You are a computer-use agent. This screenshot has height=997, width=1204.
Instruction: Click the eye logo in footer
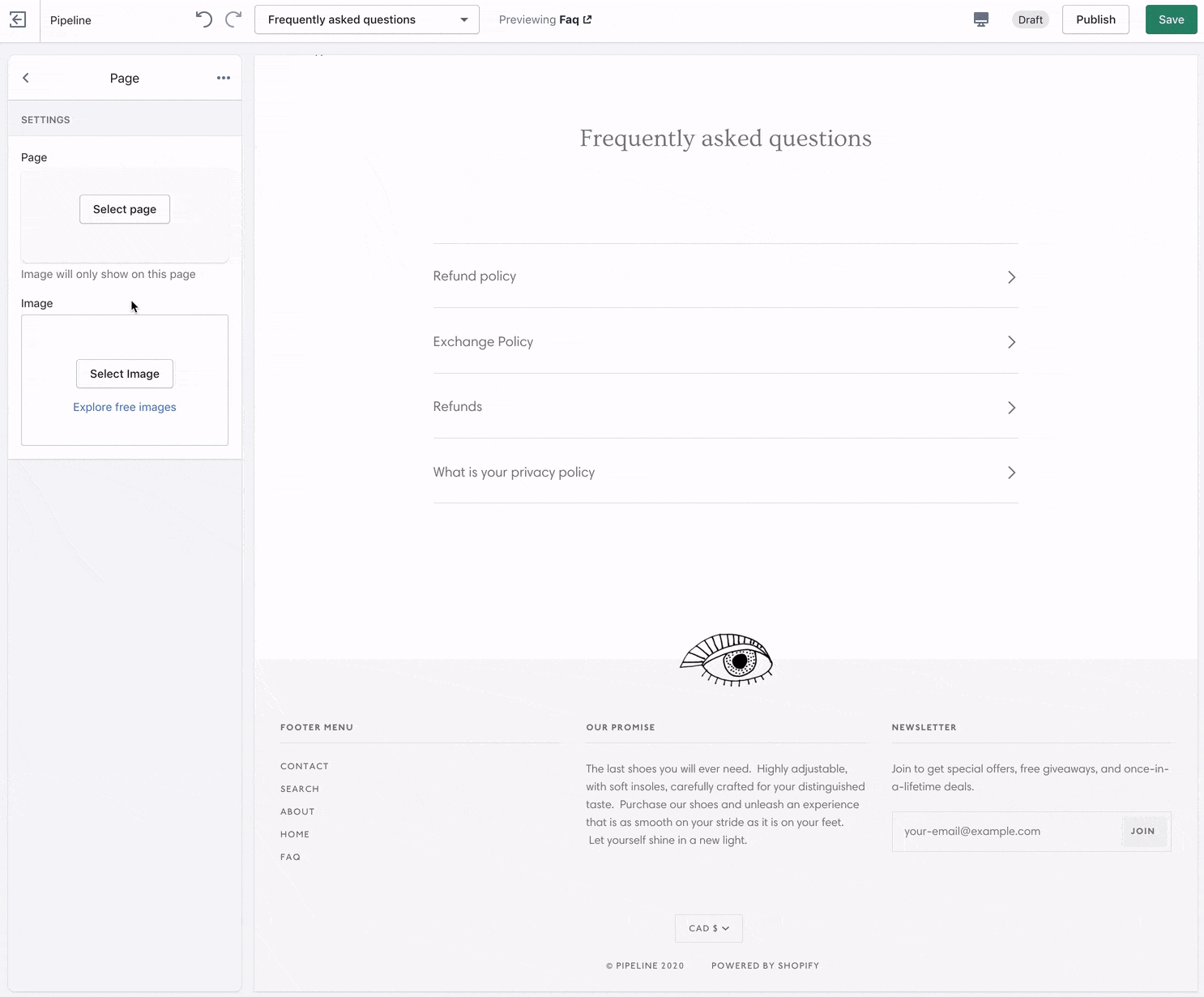726,660
